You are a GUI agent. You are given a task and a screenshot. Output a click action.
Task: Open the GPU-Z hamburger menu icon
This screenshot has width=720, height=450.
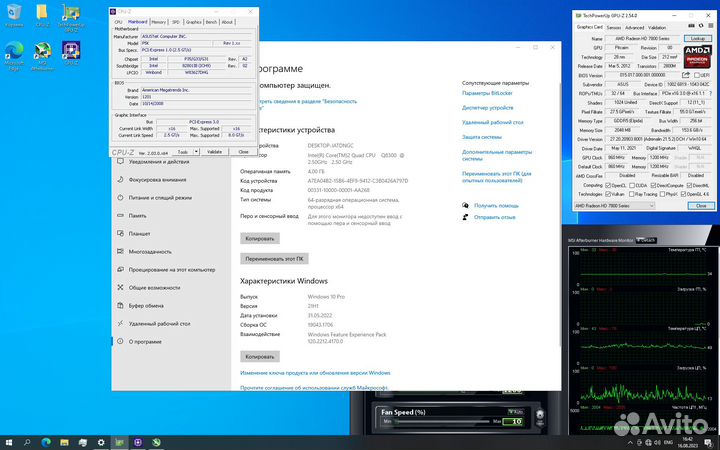(710, 26)
